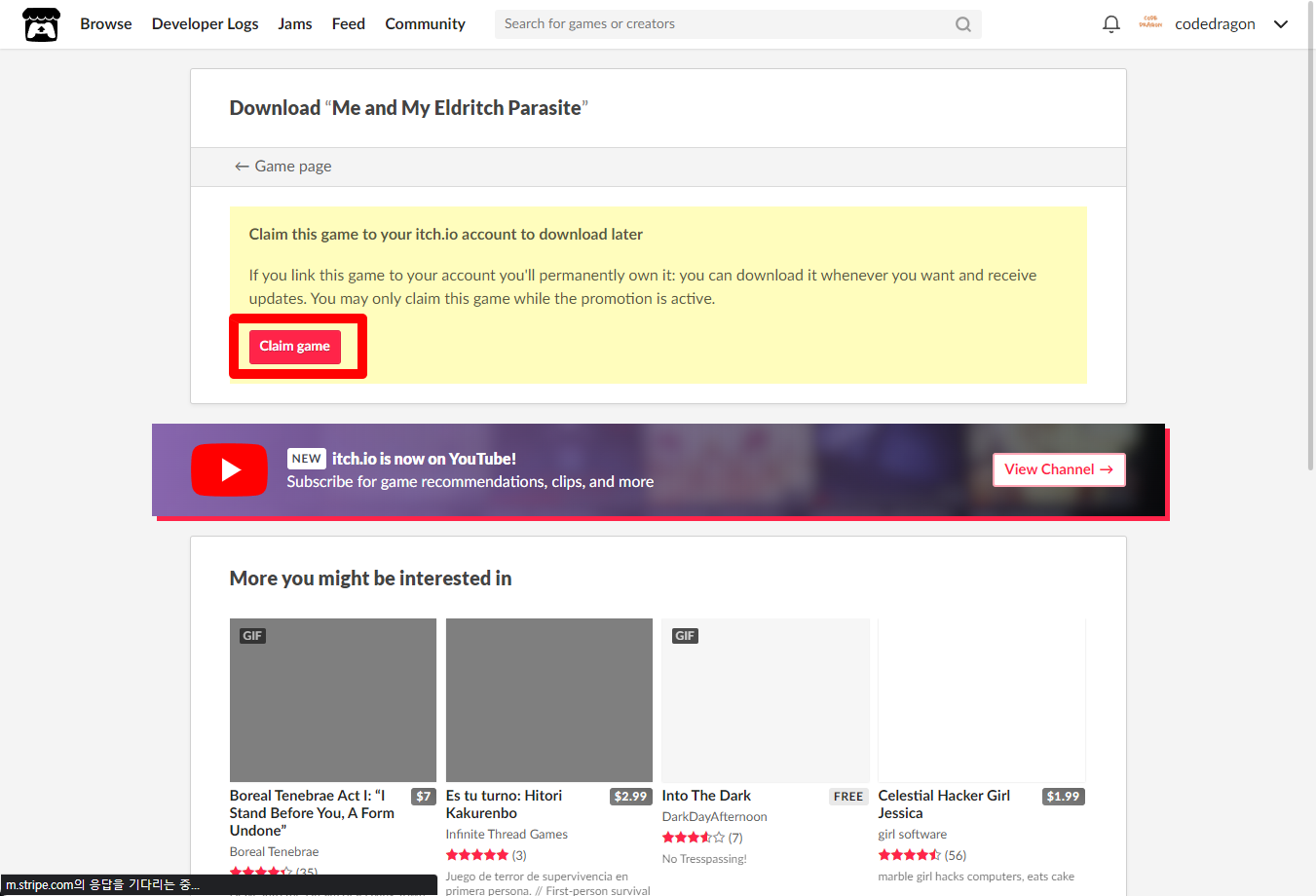
Task: Open Celestial Hacker Girl Jessica title
Action: click(x=944, y=804)
